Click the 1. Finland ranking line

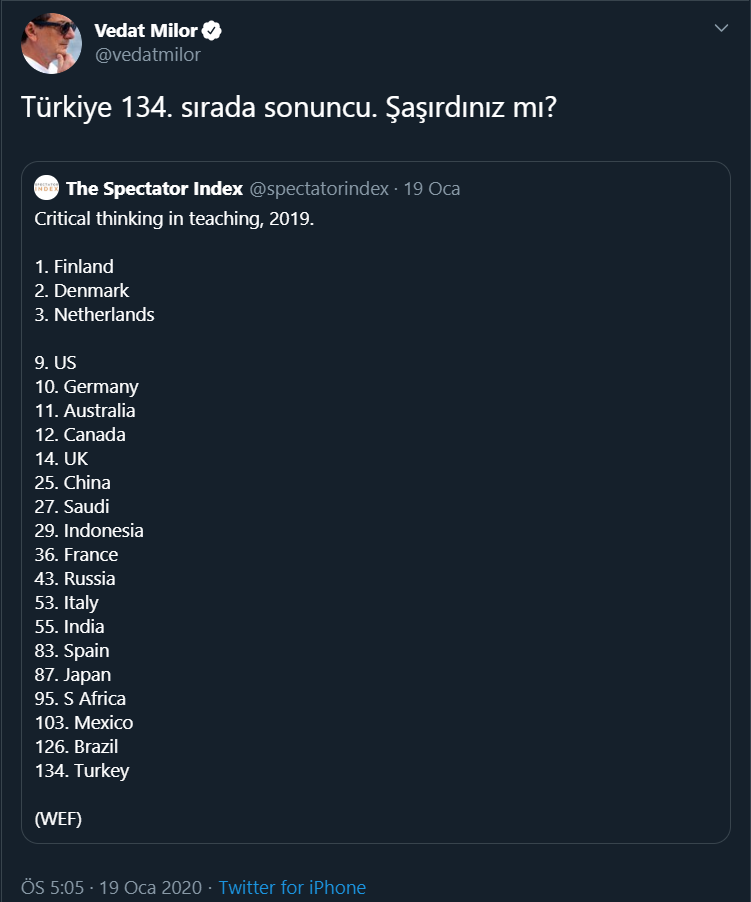(74, 266)
